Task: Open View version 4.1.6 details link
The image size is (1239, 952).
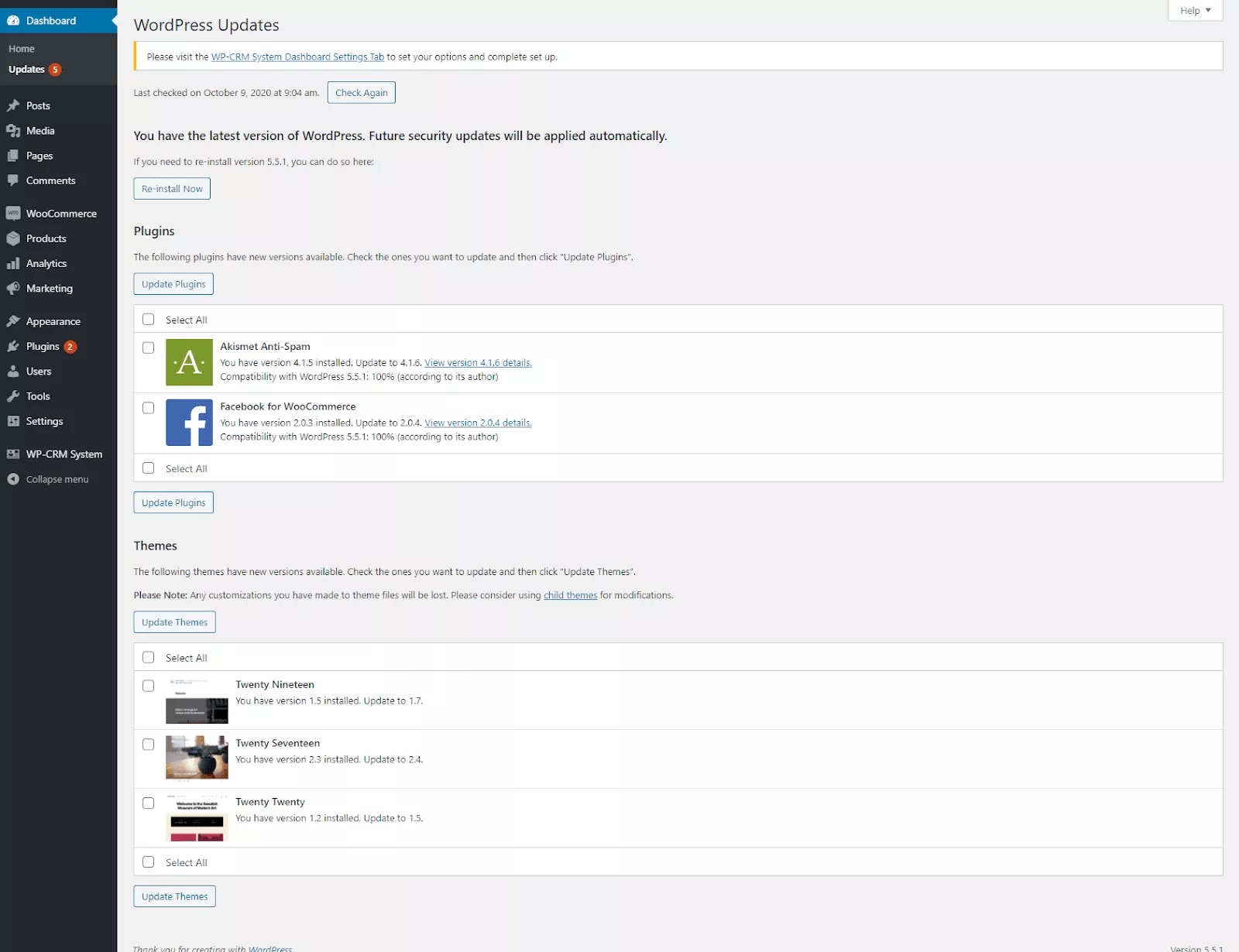Action: 478,362
